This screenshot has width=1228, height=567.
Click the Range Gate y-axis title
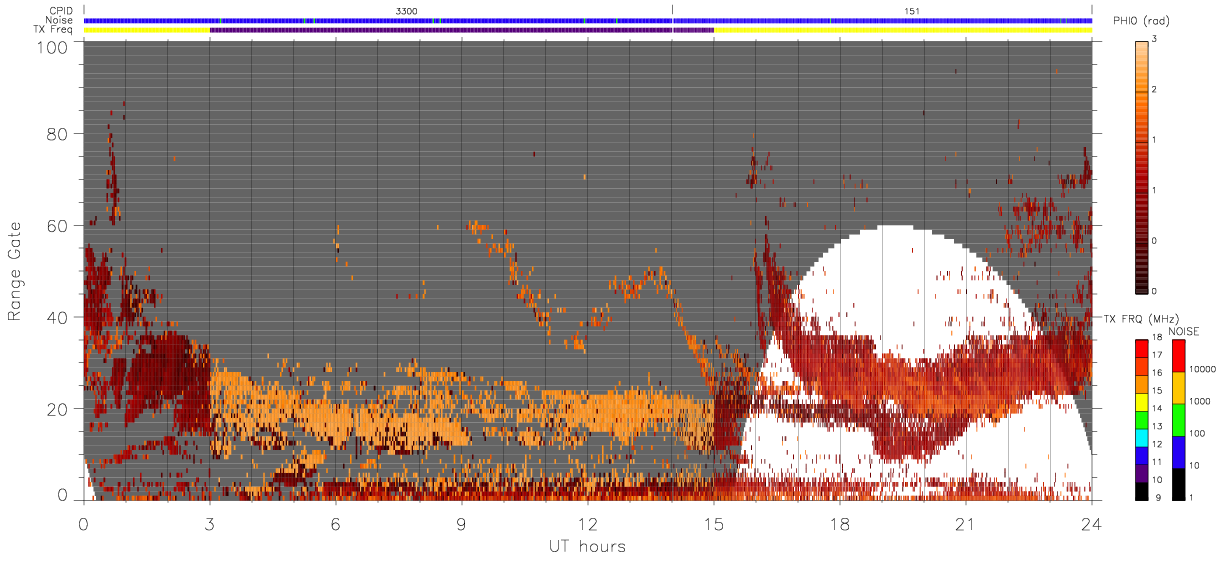pos(15,272)
